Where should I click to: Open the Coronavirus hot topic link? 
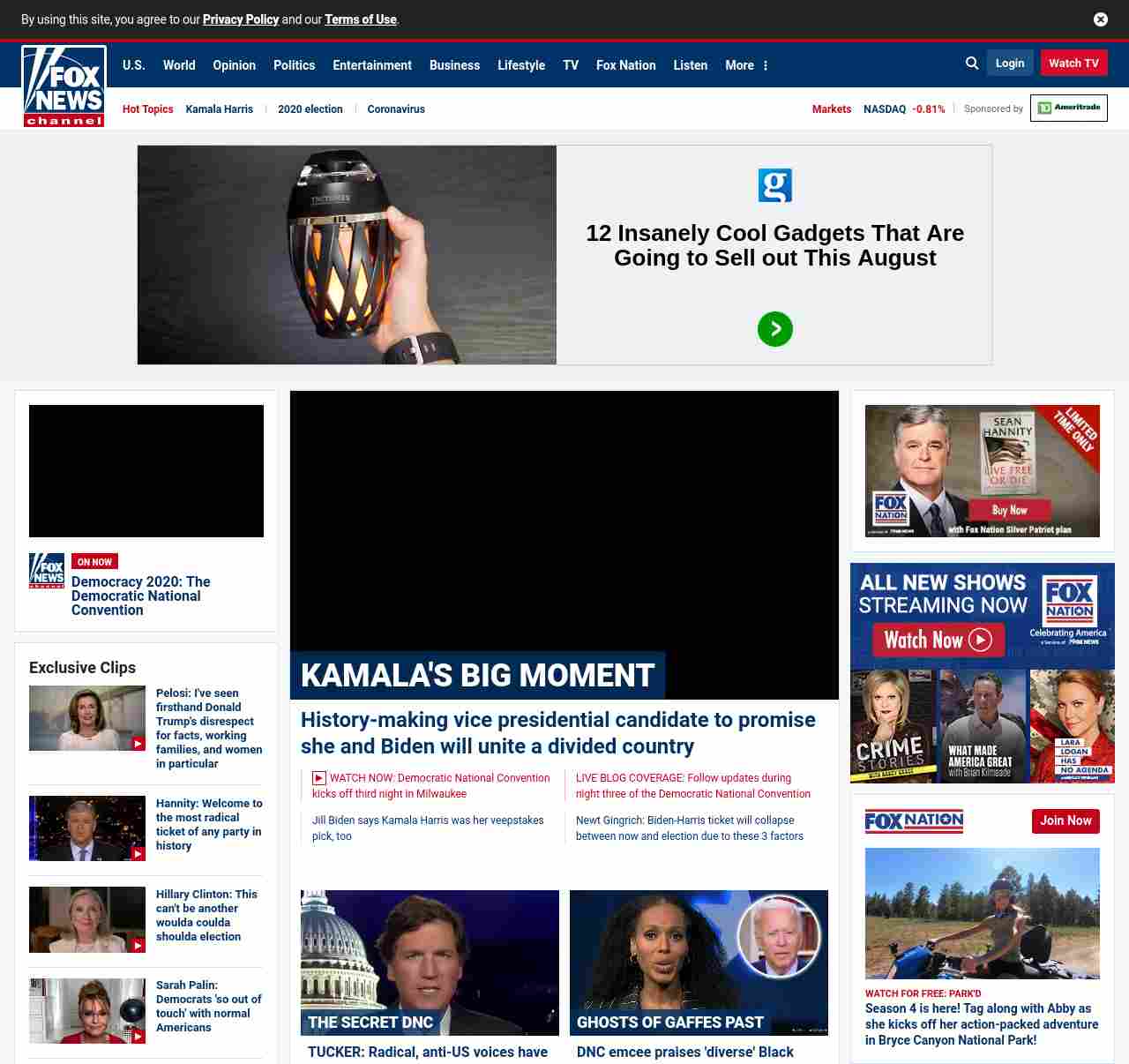396,109
